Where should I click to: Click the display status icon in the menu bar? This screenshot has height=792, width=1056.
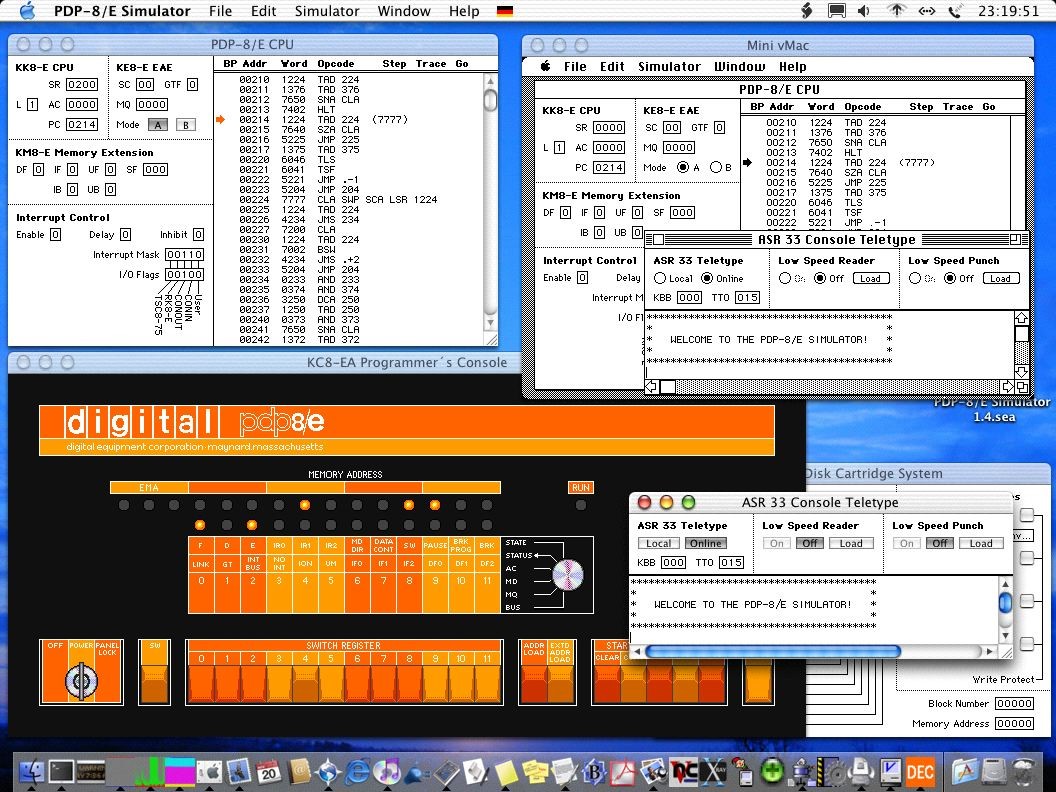tap(836, 11)
